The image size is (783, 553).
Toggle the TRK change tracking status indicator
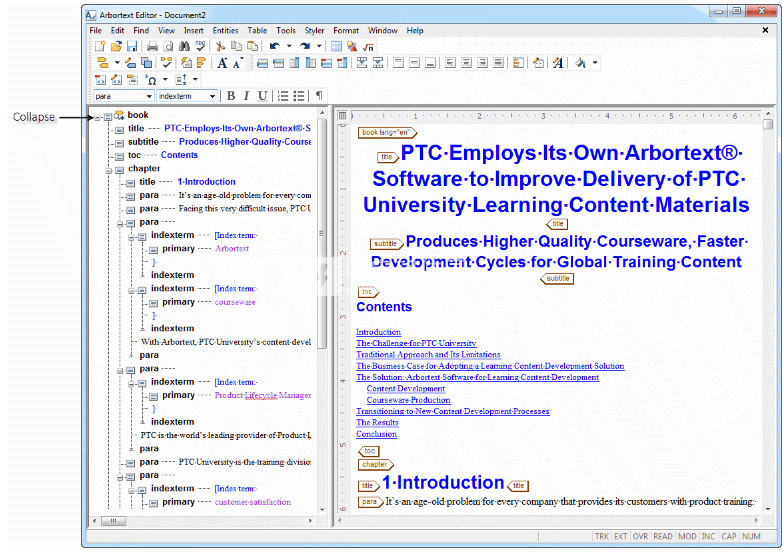(602, 536)
